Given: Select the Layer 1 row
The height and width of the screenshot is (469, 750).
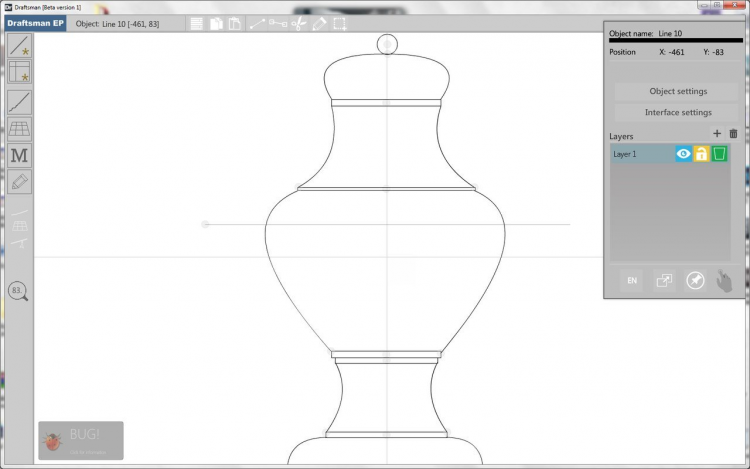Looking at the screenshot, I should coord(670,154).
